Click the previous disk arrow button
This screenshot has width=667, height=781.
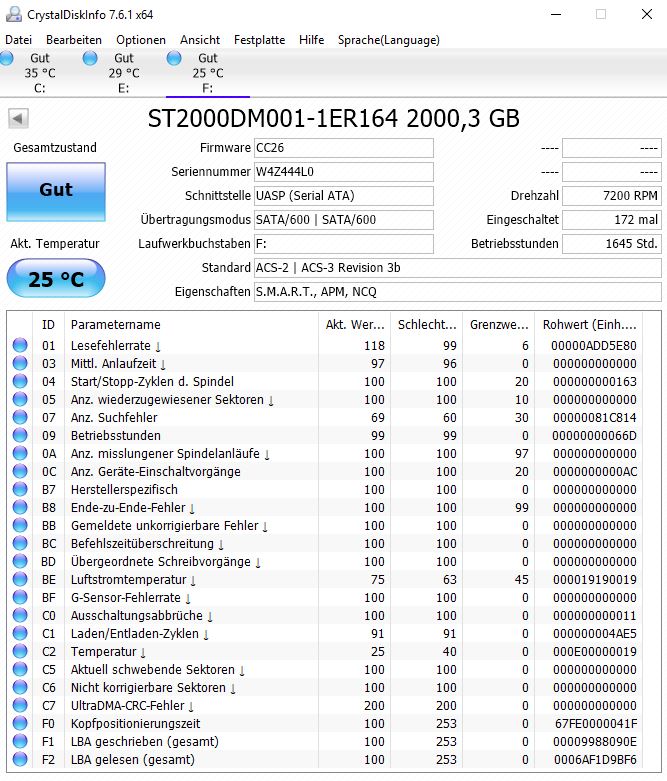[x=18, y=119]
